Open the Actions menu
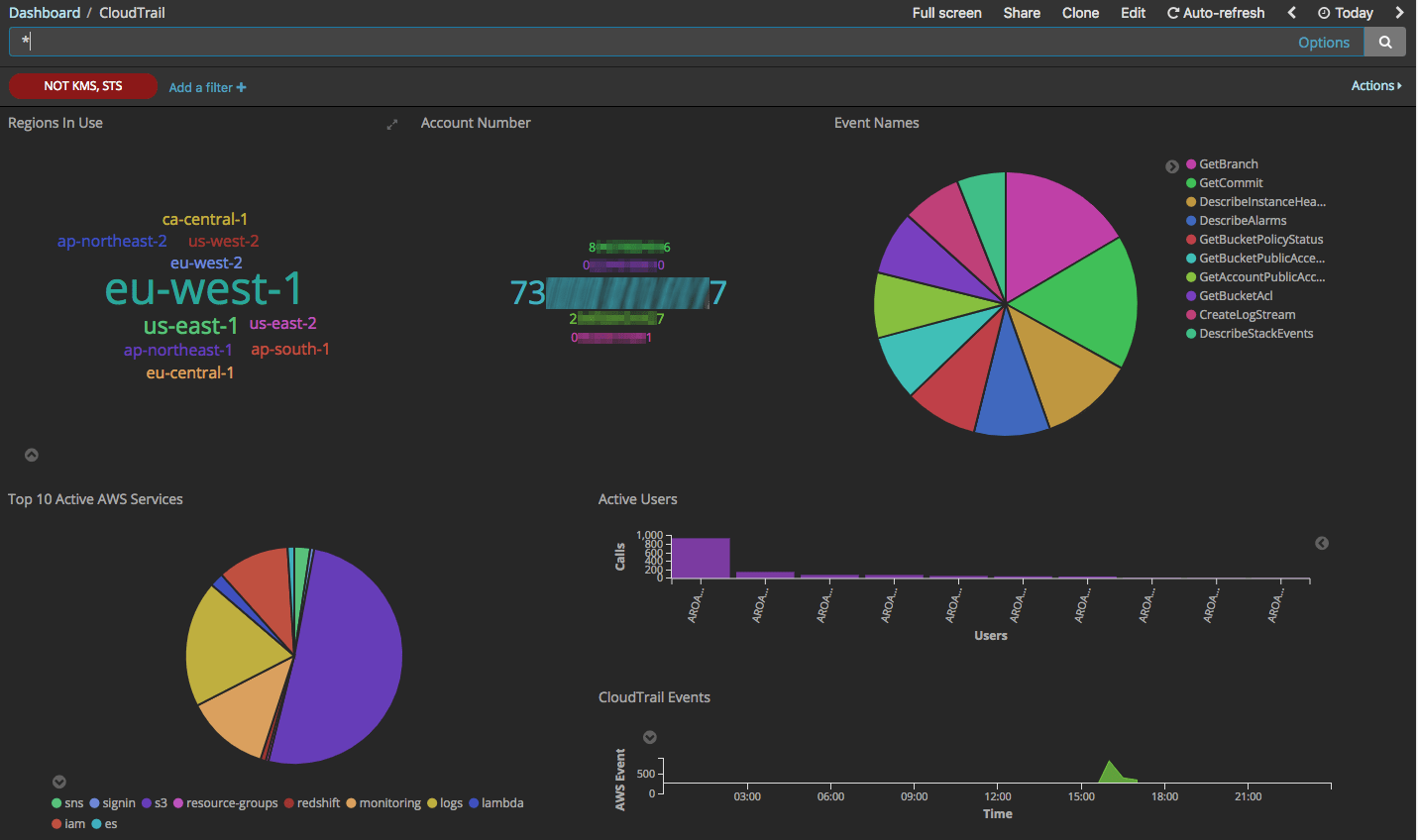 1375,85
